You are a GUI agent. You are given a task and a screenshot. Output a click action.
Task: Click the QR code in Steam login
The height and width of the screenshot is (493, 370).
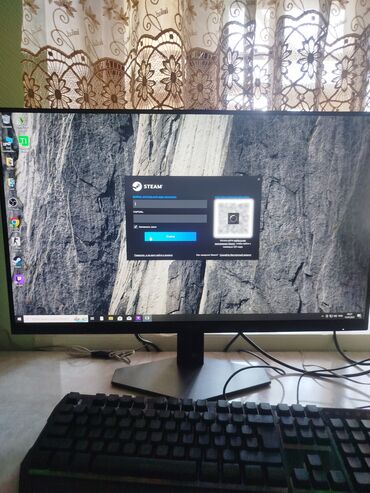233,218
